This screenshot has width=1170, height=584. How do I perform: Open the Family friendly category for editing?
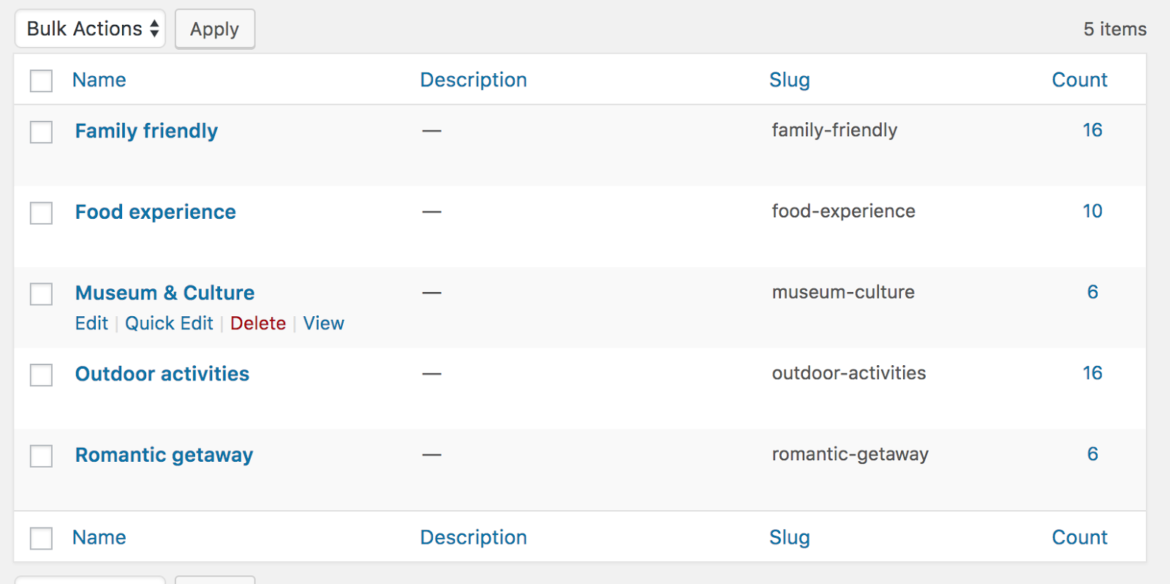[146, 131]
